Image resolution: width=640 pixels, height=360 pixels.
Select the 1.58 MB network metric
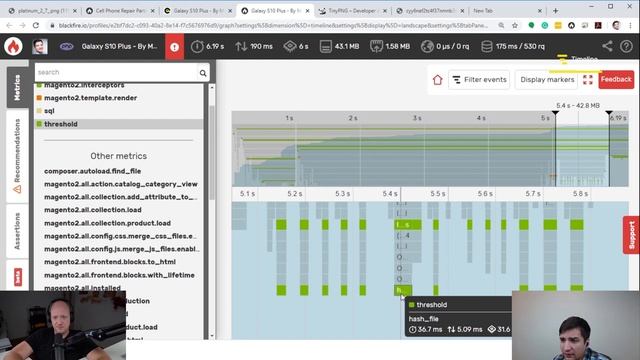click(390, 47)
